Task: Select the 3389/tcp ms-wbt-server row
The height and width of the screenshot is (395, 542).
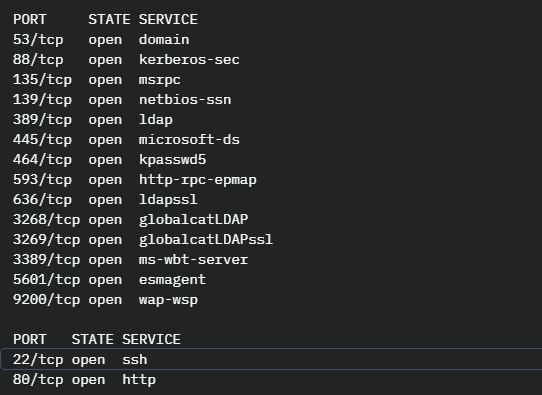Action: [130, 260]
